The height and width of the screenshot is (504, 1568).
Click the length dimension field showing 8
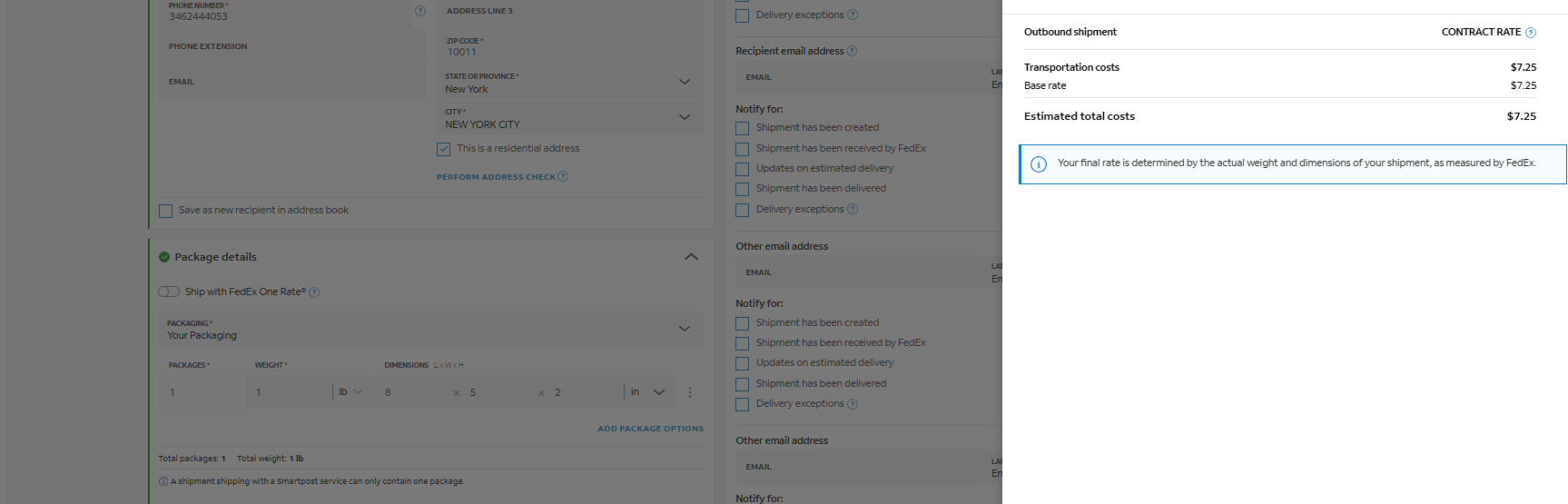(414, 392)
